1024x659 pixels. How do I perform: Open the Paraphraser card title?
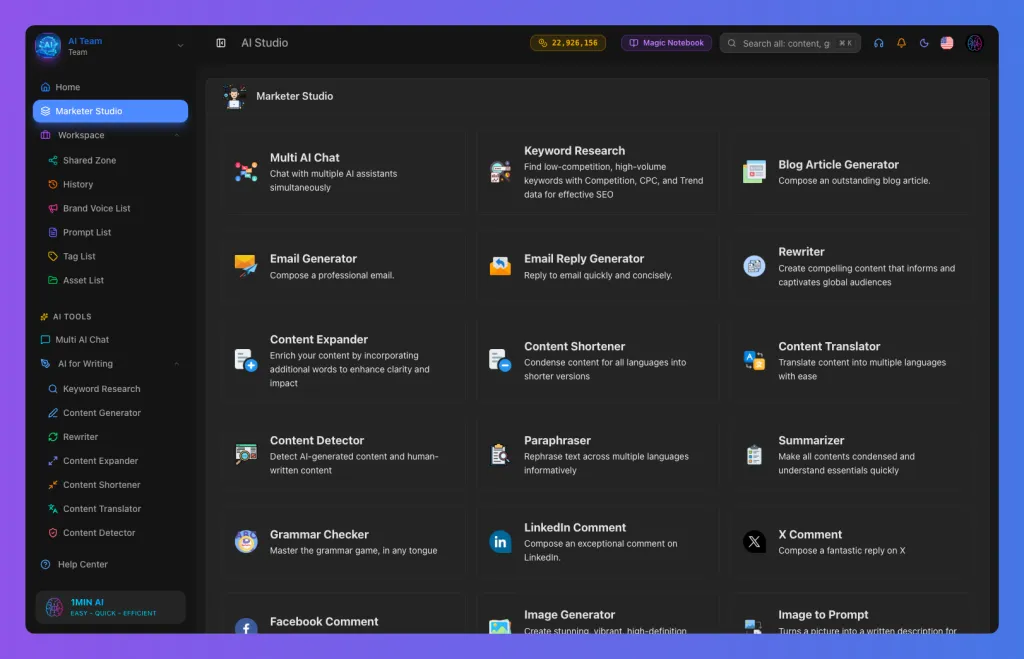(x=557, y=440)
